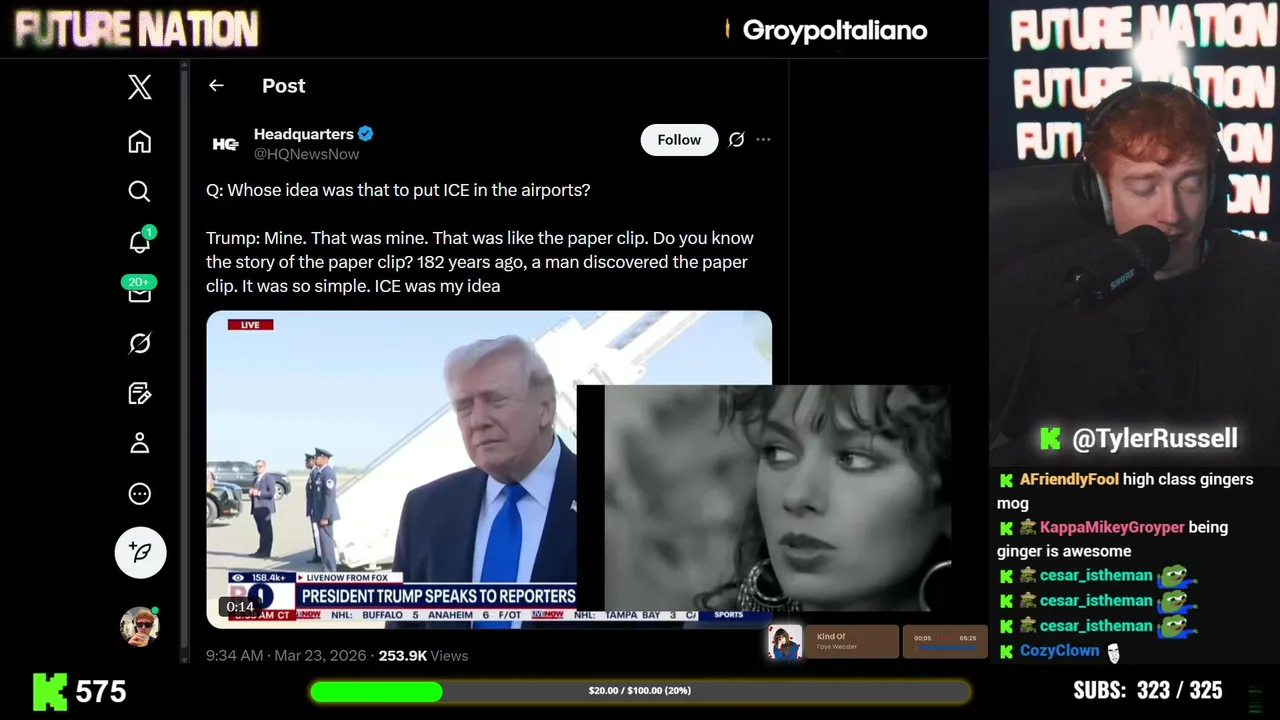Follow the Headquarters account
The height and width of the screenshot is (720, 1280).
pyautogui.click(x=679, y=140)
